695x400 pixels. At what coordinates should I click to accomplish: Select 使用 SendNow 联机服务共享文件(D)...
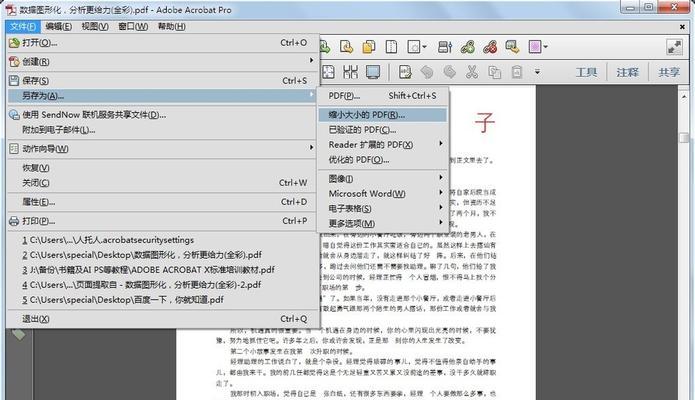(x=162, y=114)
